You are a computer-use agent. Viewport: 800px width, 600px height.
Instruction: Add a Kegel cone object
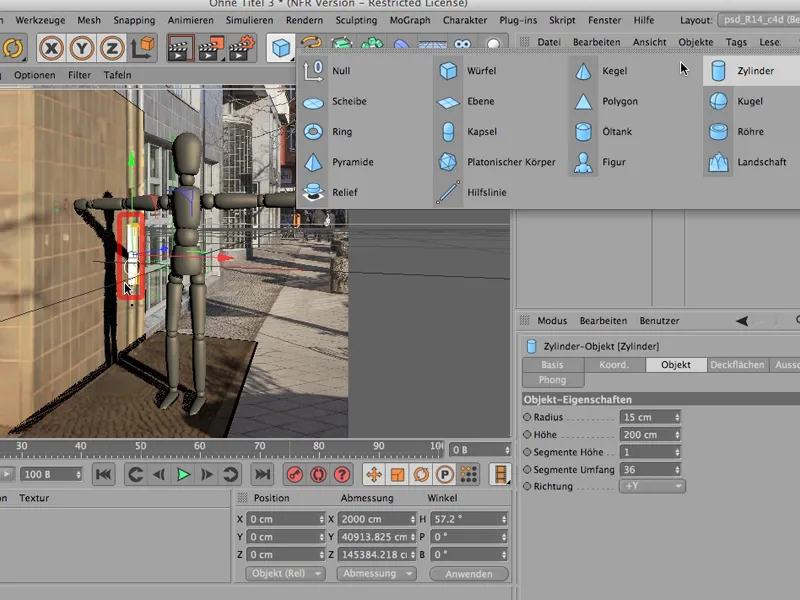pyautogui.click(x=601, y=70)
